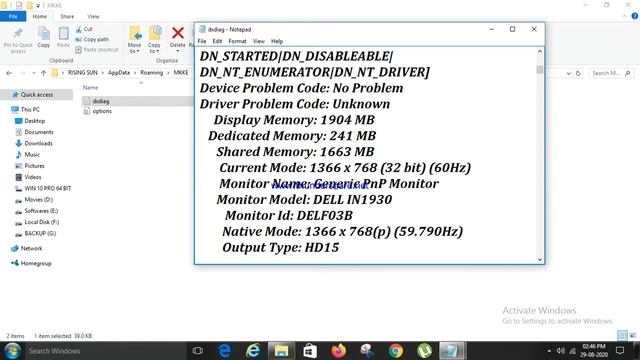Select This PC in the navigation pane
This screenshot has width=640, height=360.
pyautogui.click(x=30, y=109)
